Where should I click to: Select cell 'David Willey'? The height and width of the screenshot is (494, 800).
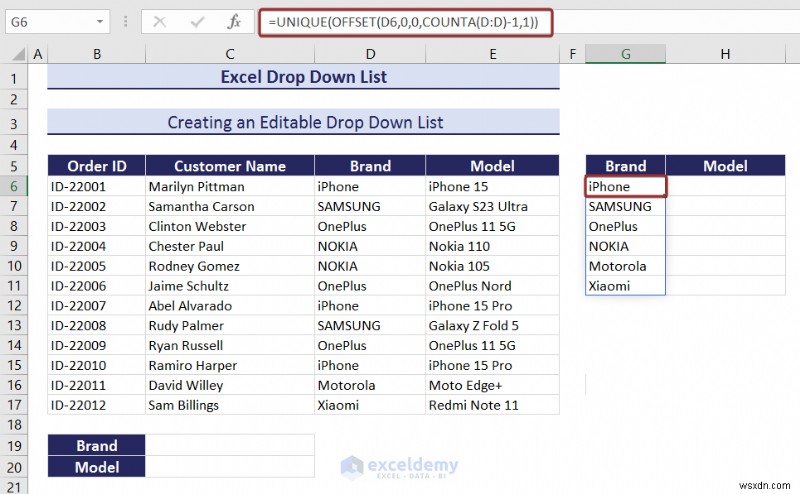click(x=230, y=385)
